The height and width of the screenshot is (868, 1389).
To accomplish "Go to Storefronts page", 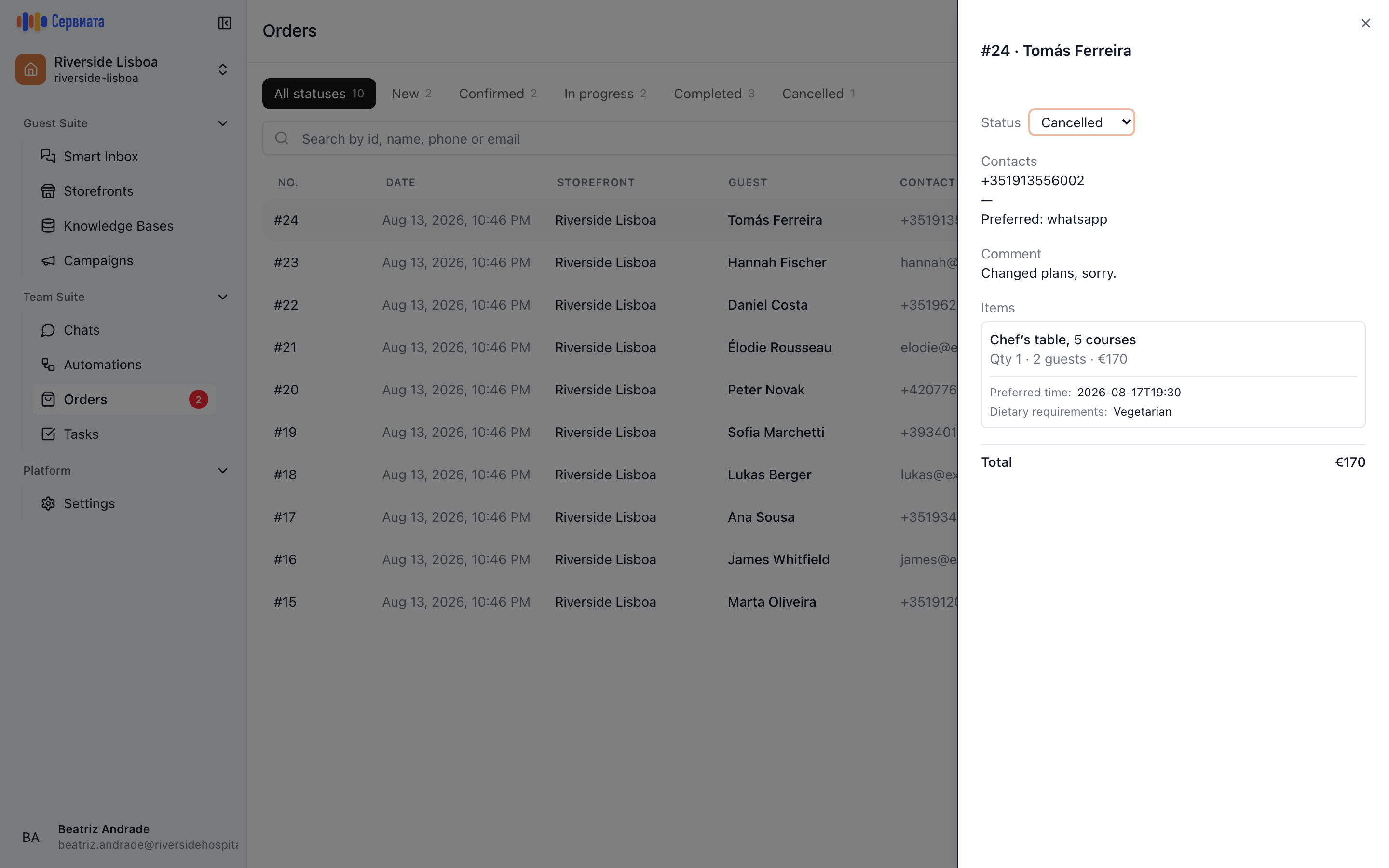I will (x=124, y=190).
